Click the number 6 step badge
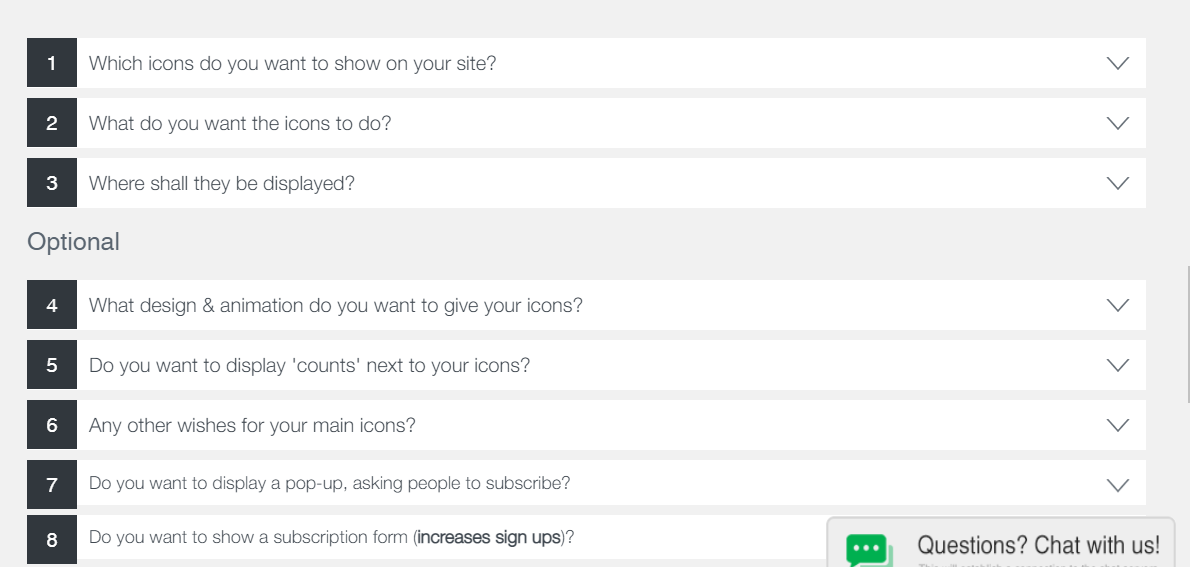The image size is (1190, 567). coord(52,425)
